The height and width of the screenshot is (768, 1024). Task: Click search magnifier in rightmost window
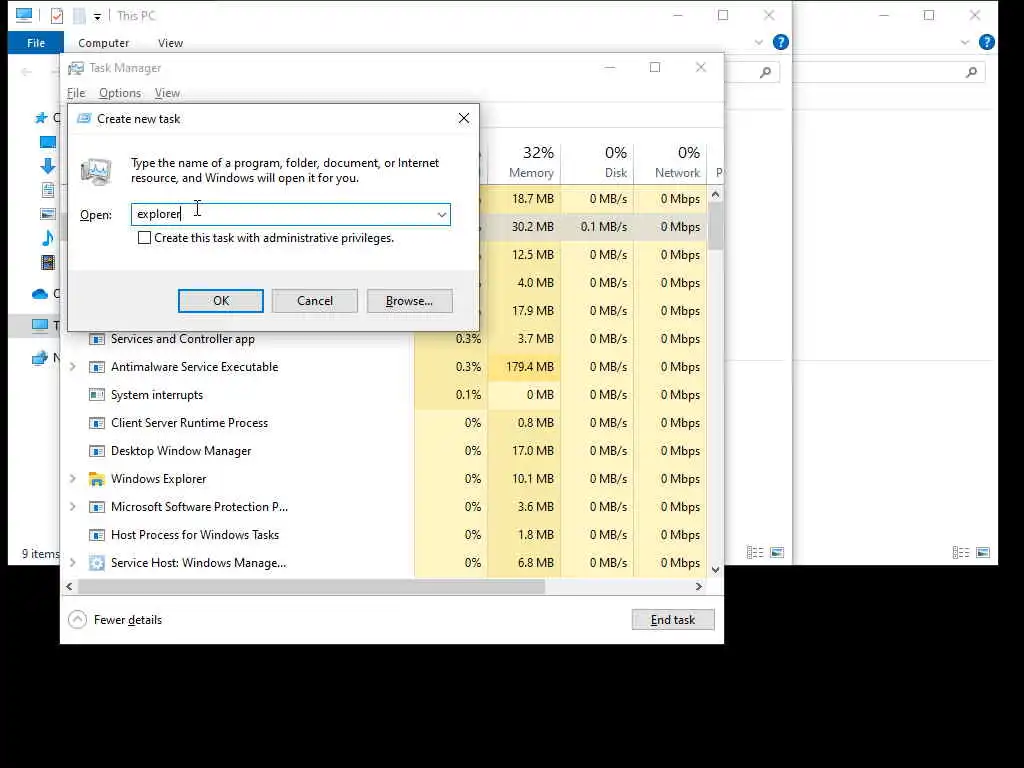(x=972, y=72)
